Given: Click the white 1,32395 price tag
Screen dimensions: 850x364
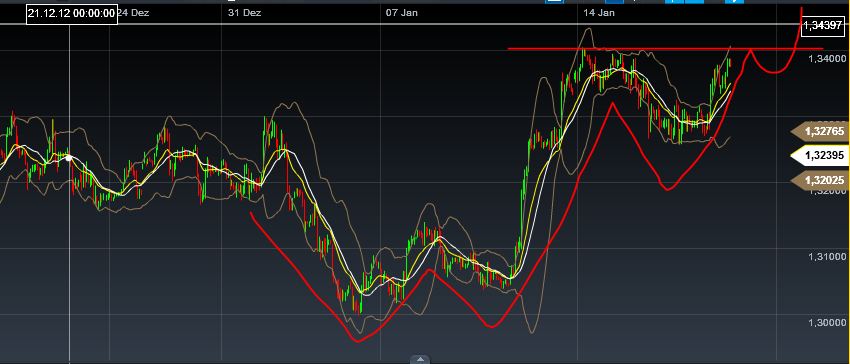Looking at the screenshot, I should click(x=820, y=156).
